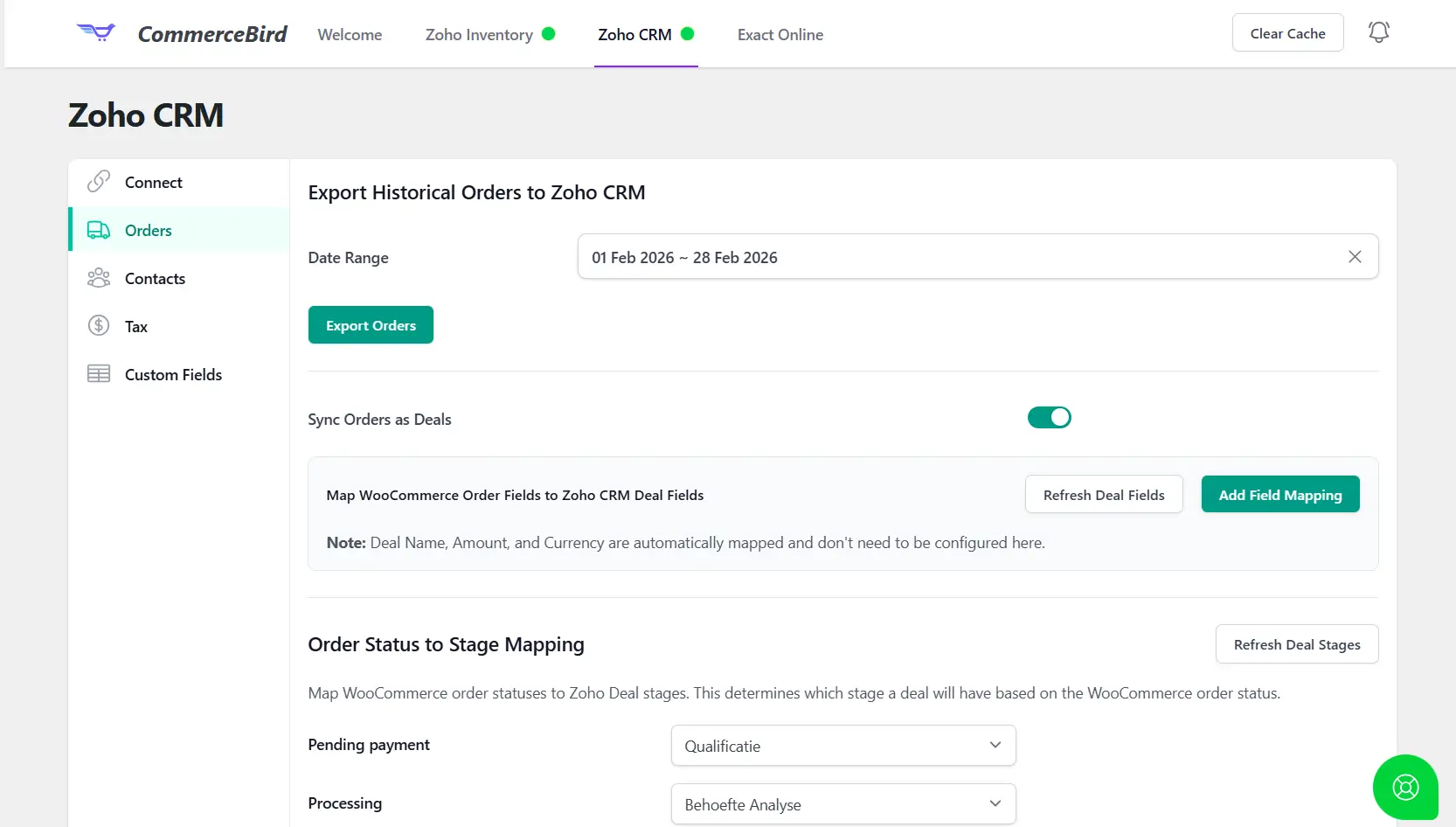The height and width of the screenshot is (827, 1456).
Task: Click the Contacts people icon in sidebar
Action: [x=99, y=278]
